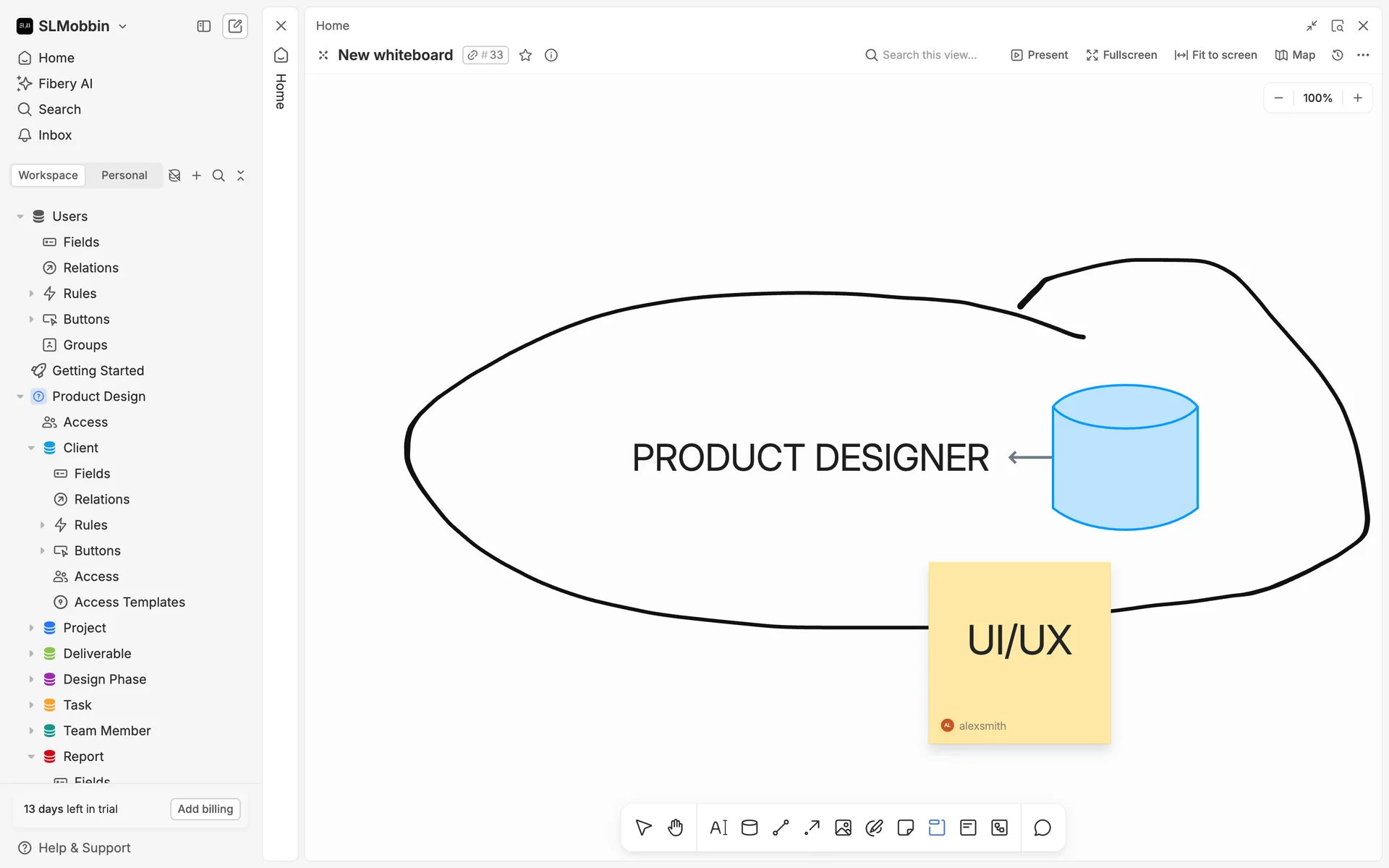Select the hand pan tool
The height and width of the screenshot is (868, 1389).
pyautogui.click(x=675, y=827)
